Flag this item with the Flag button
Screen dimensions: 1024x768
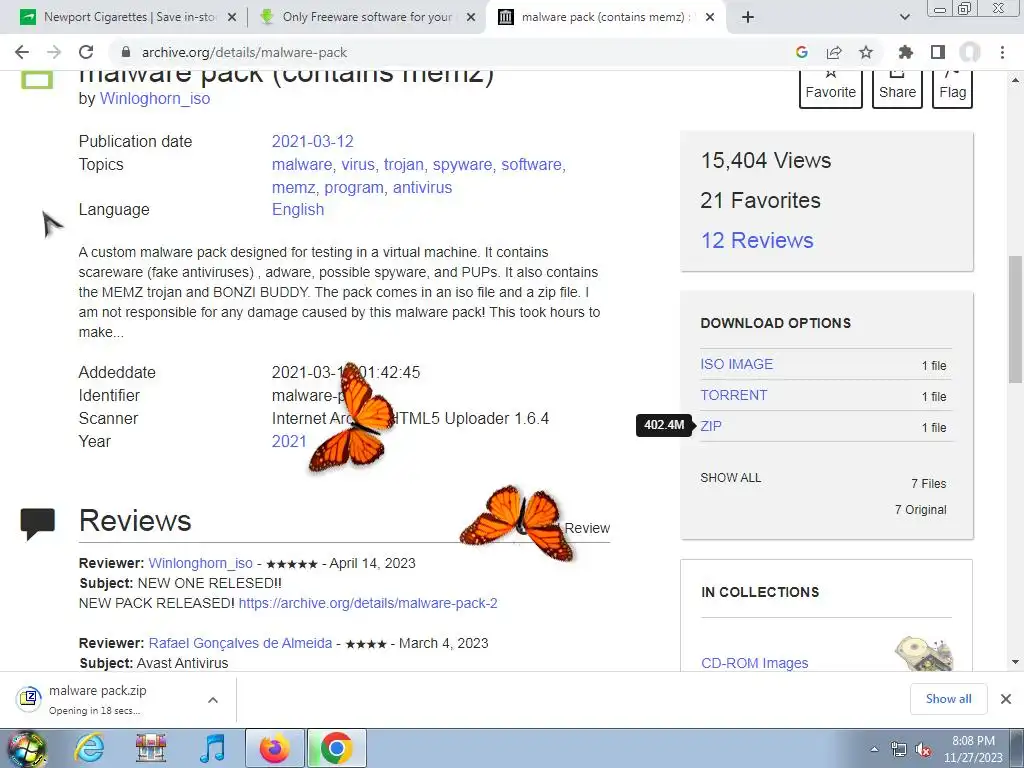[952, 89]
